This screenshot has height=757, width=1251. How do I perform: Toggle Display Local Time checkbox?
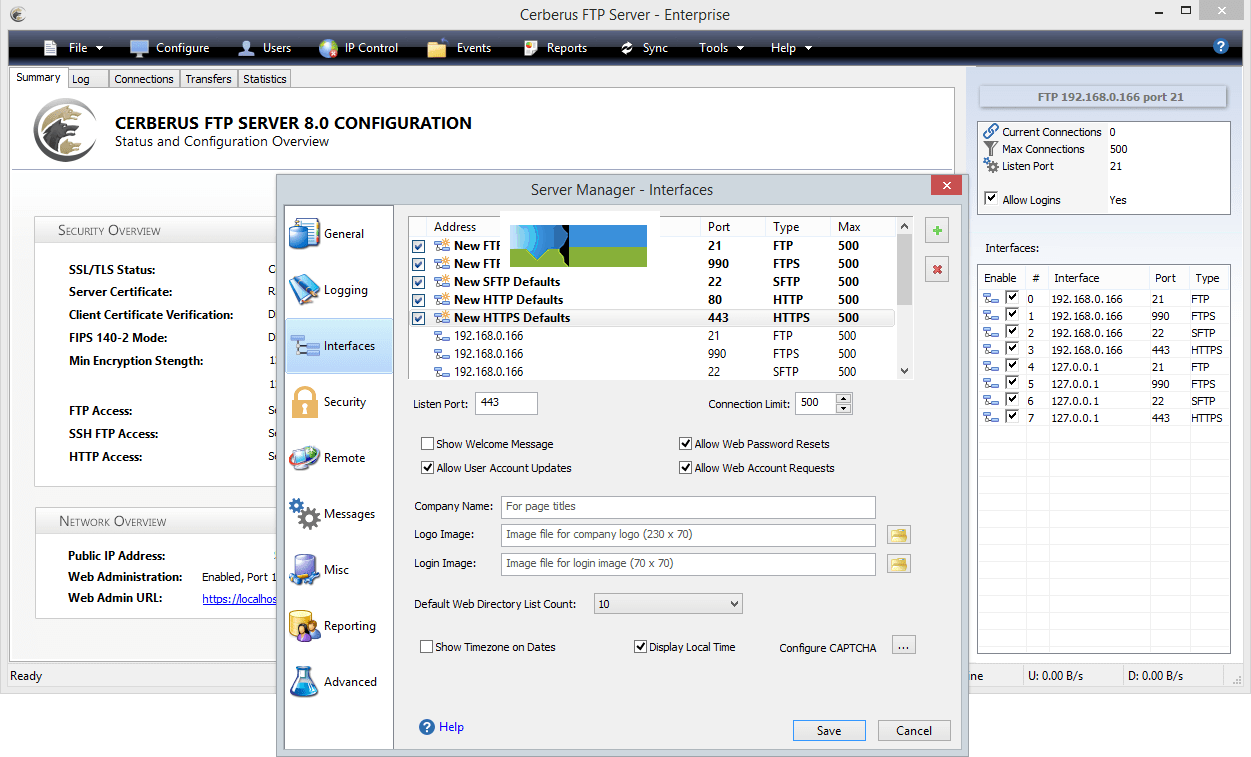641,647
